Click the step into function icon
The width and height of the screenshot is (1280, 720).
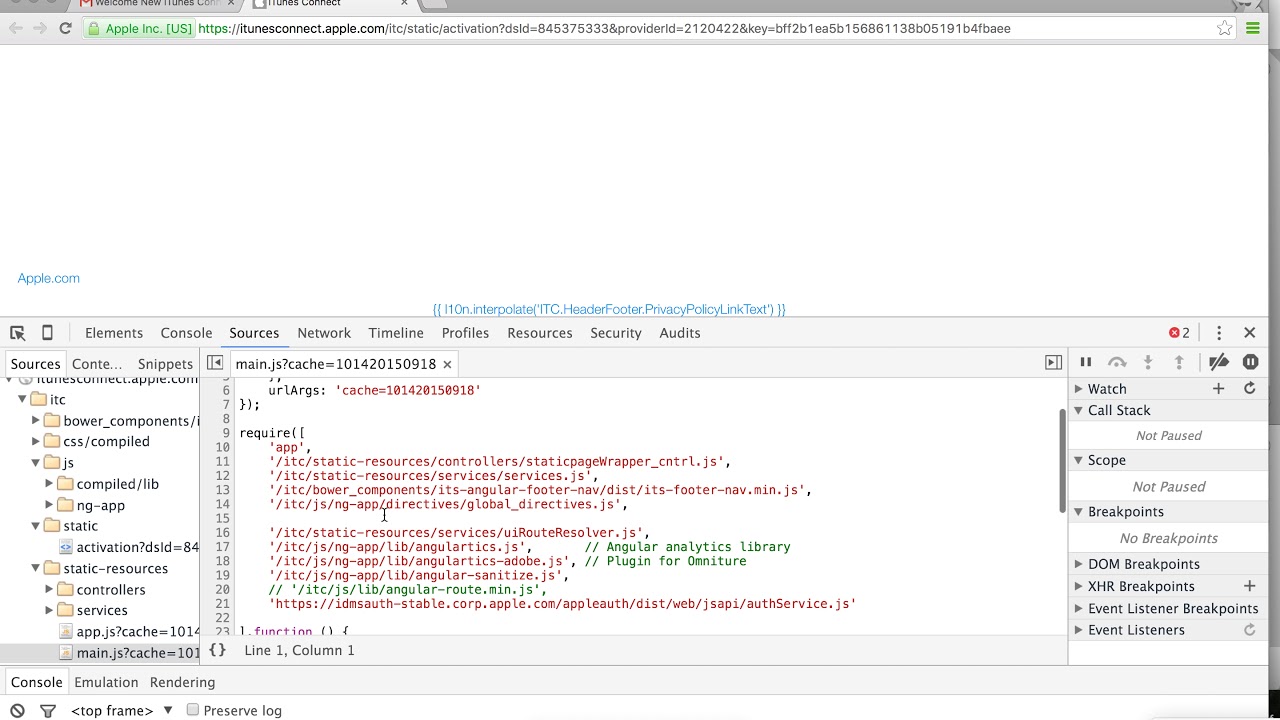(1148, 362)
